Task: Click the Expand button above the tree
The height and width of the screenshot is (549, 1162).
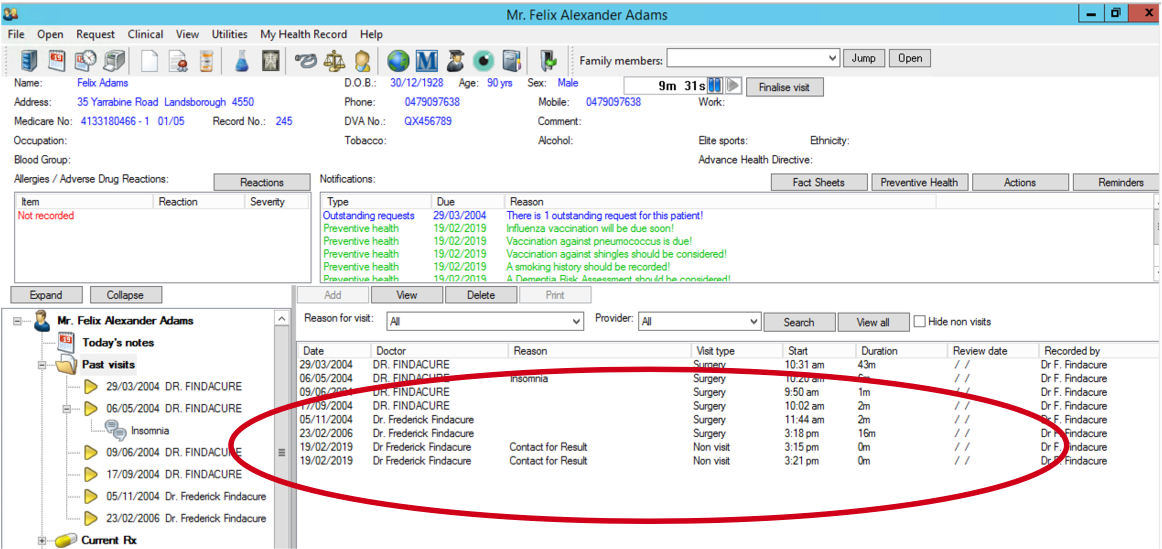Action: pyautogui.click(x=46, y=295)
